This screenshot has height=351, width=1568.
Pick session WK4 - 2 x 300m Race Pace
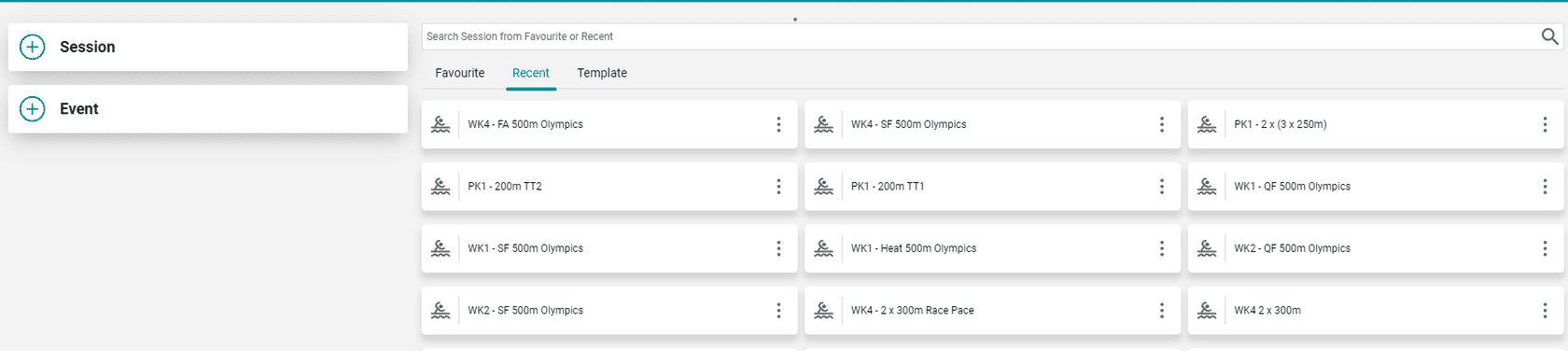(992, 311)
